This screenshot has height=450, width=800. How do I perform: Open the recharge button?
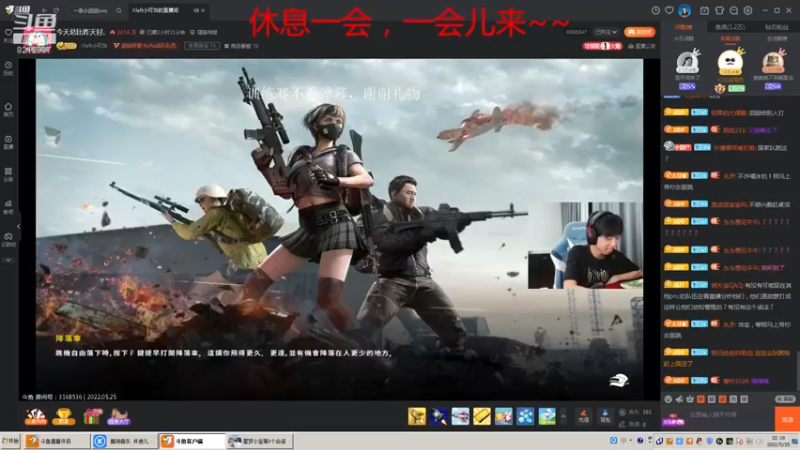point(584,416)
